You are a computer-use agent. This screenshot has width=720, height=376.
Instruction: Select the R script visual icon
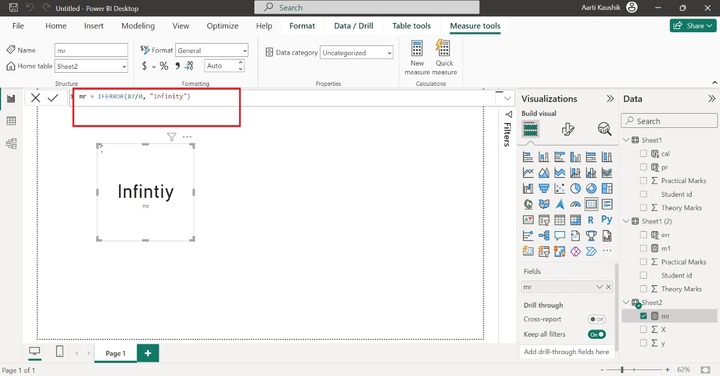pyautogui.click(x=591, y=220)
